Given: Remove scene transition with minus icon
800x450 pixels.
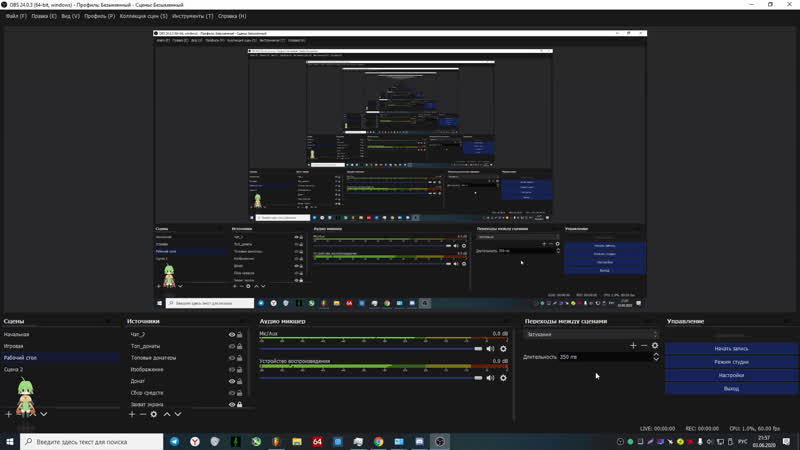Looking at the screenshot, I should 644,345.
